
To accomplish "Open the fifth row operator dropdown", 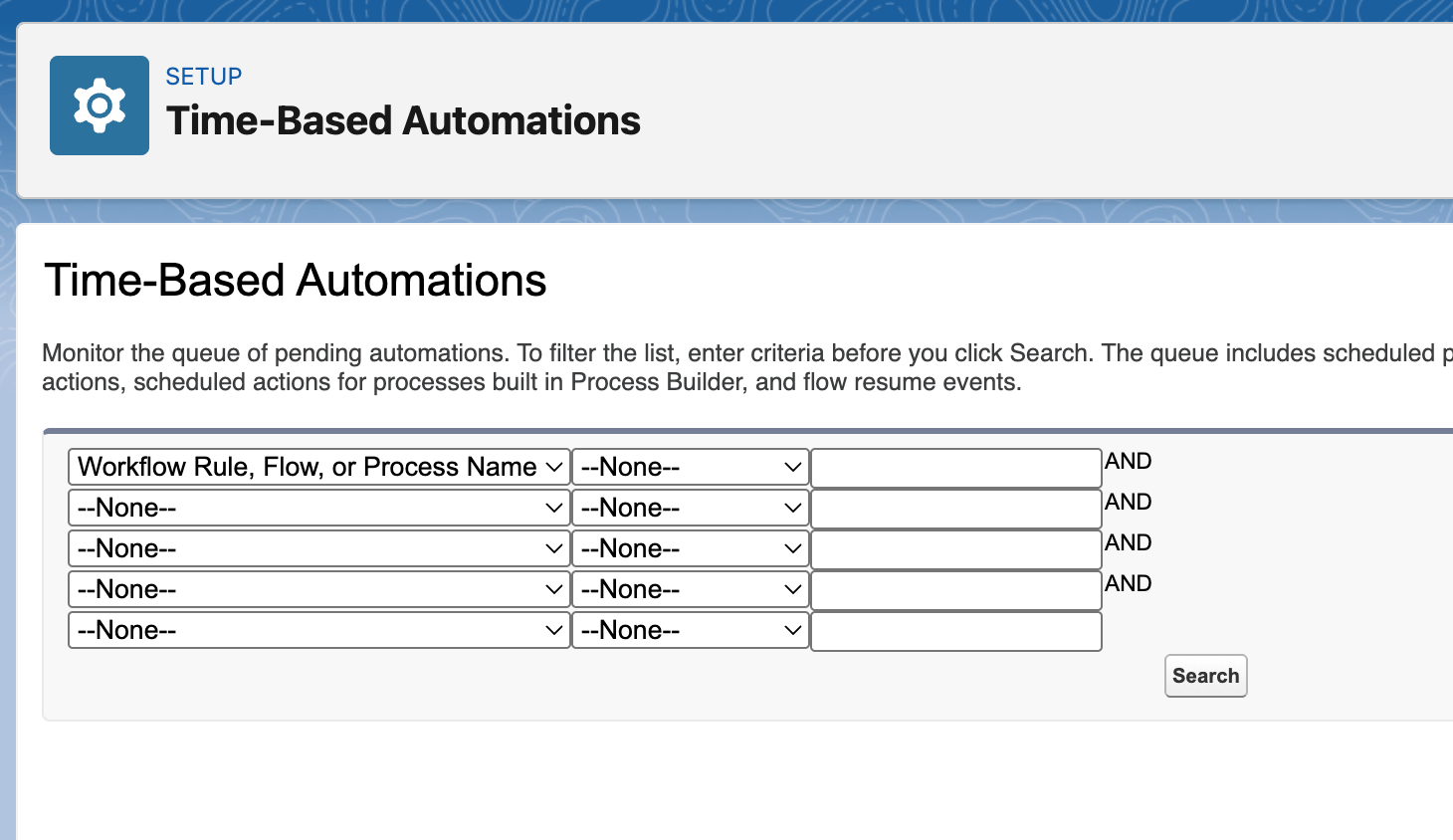I will coord(691,630).
